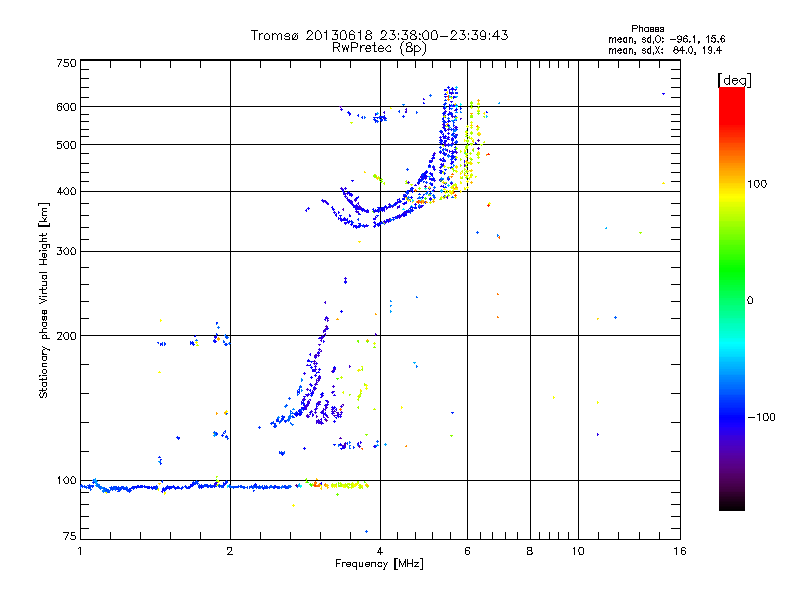Click the 'Stationary phase Virtual Height [km]' y-axis label
This screenshot has height=600, width=800.
pyautogui.click(x=43, y=300)
